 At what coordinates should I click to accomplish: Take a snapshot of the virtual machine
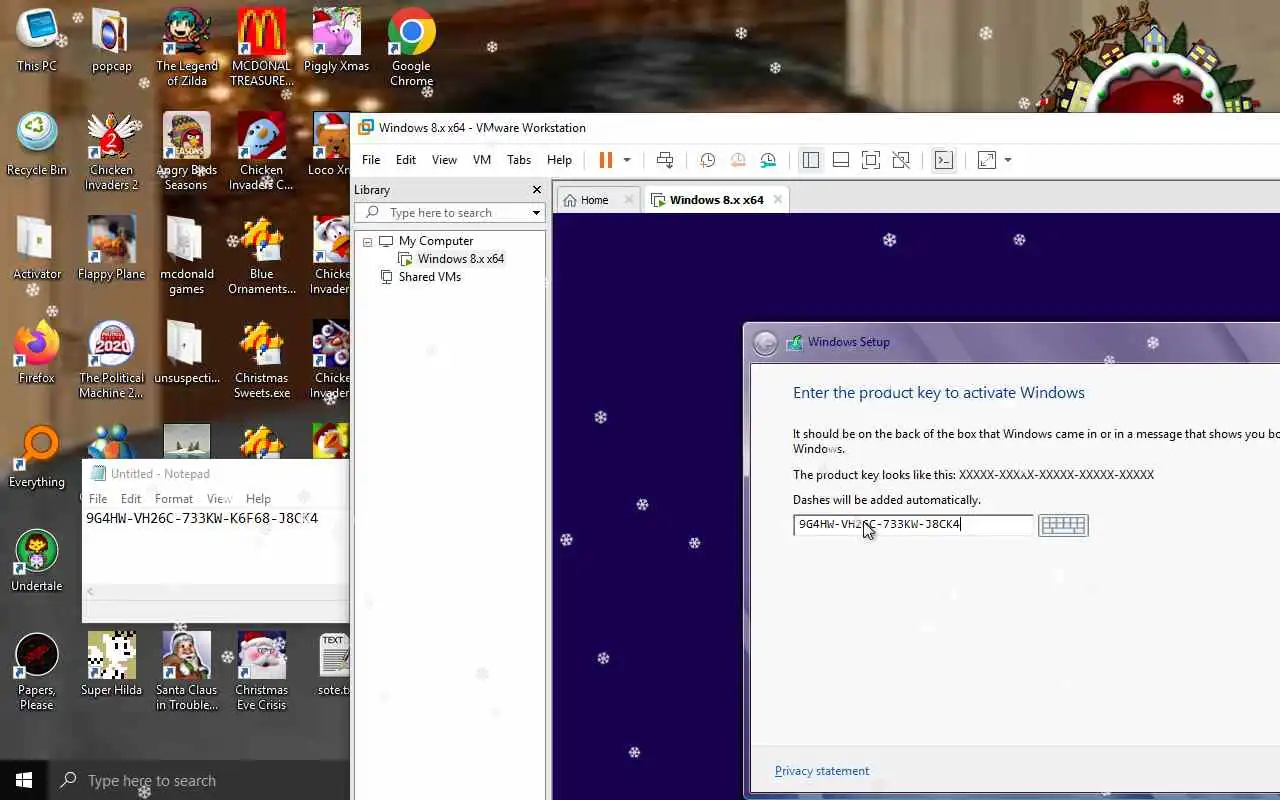click(x=708, y=160)
